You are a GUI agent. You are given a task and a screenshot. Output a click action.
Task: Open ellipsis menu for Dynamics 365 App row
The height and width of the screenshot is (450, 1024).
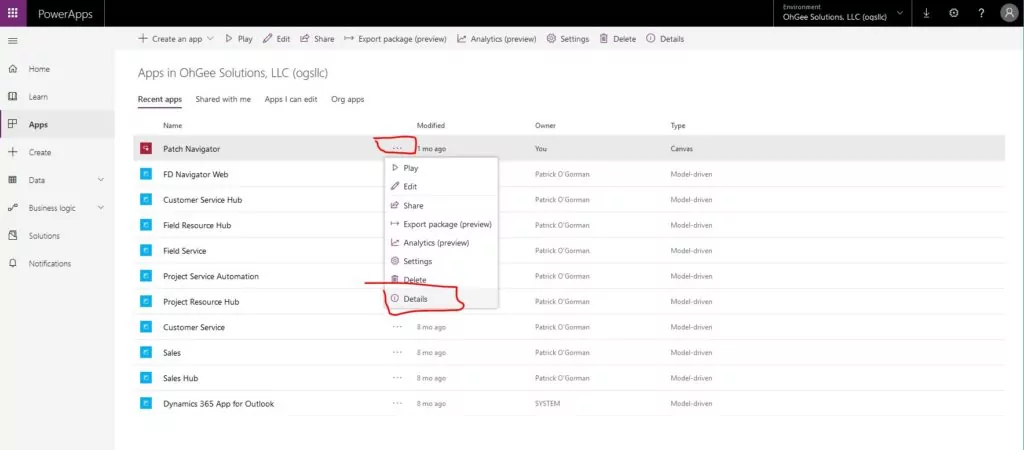397,404
